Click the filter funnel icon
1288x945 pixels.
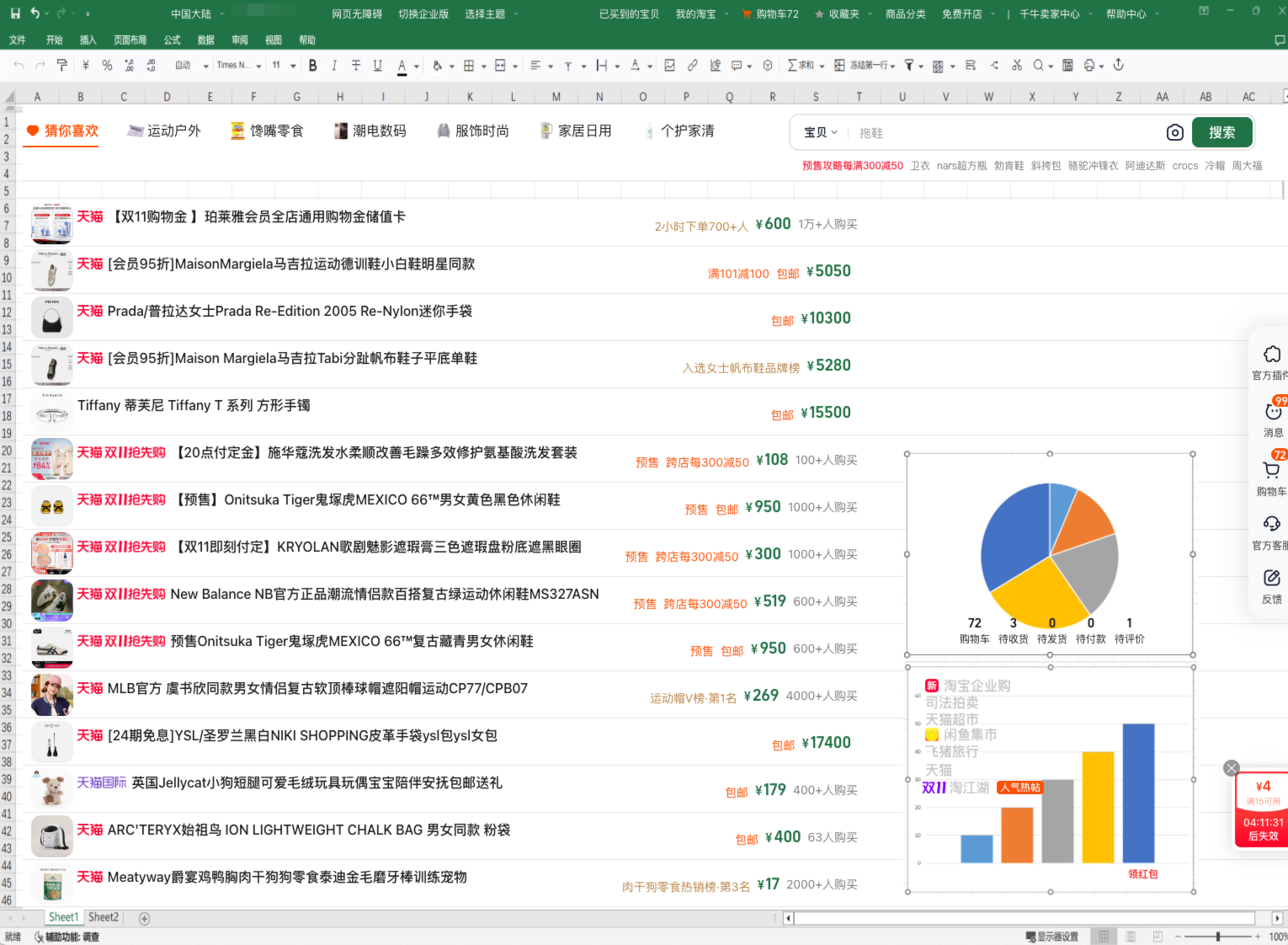909,65
